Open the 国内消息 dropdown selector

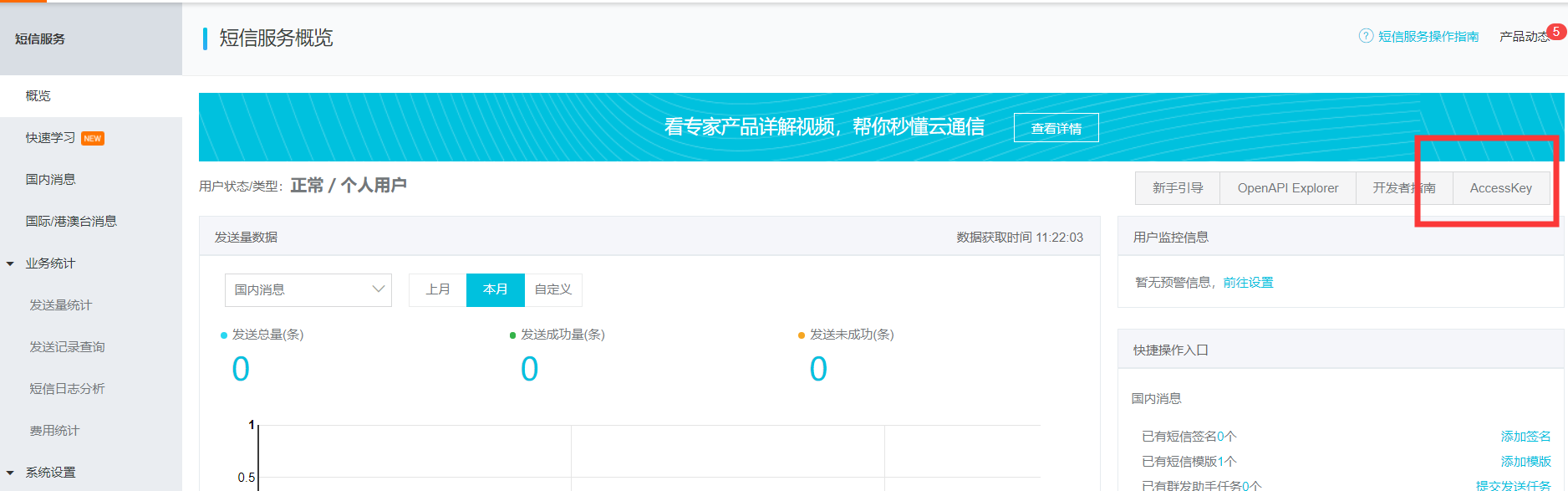click(308, 290)
